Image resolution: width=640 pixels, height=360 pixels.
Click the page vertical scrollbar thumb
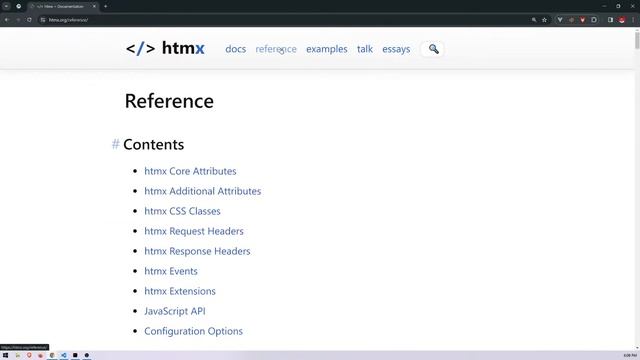637,40
